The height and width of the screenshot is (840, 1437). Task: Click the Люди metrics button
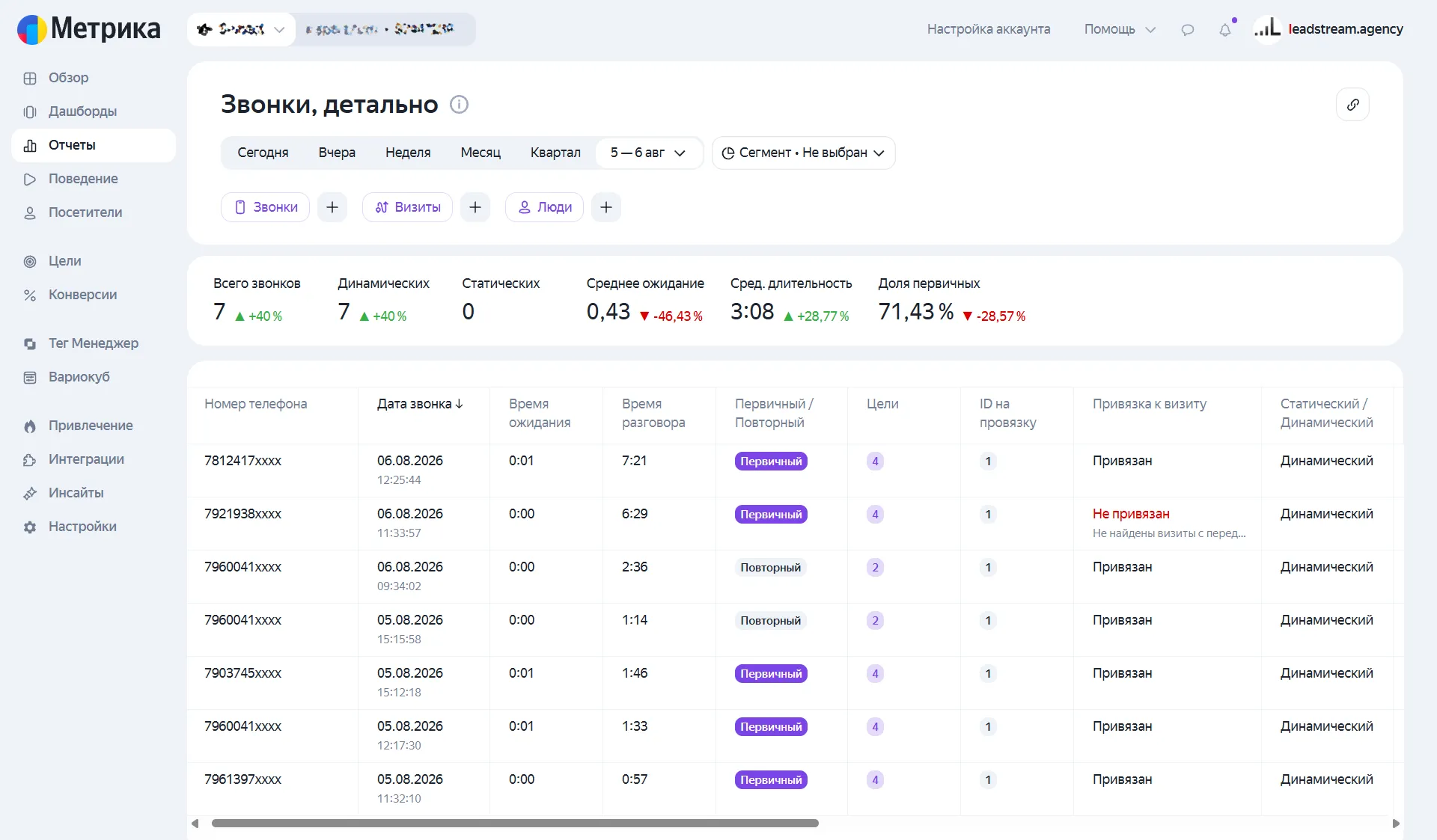[545, 207]
